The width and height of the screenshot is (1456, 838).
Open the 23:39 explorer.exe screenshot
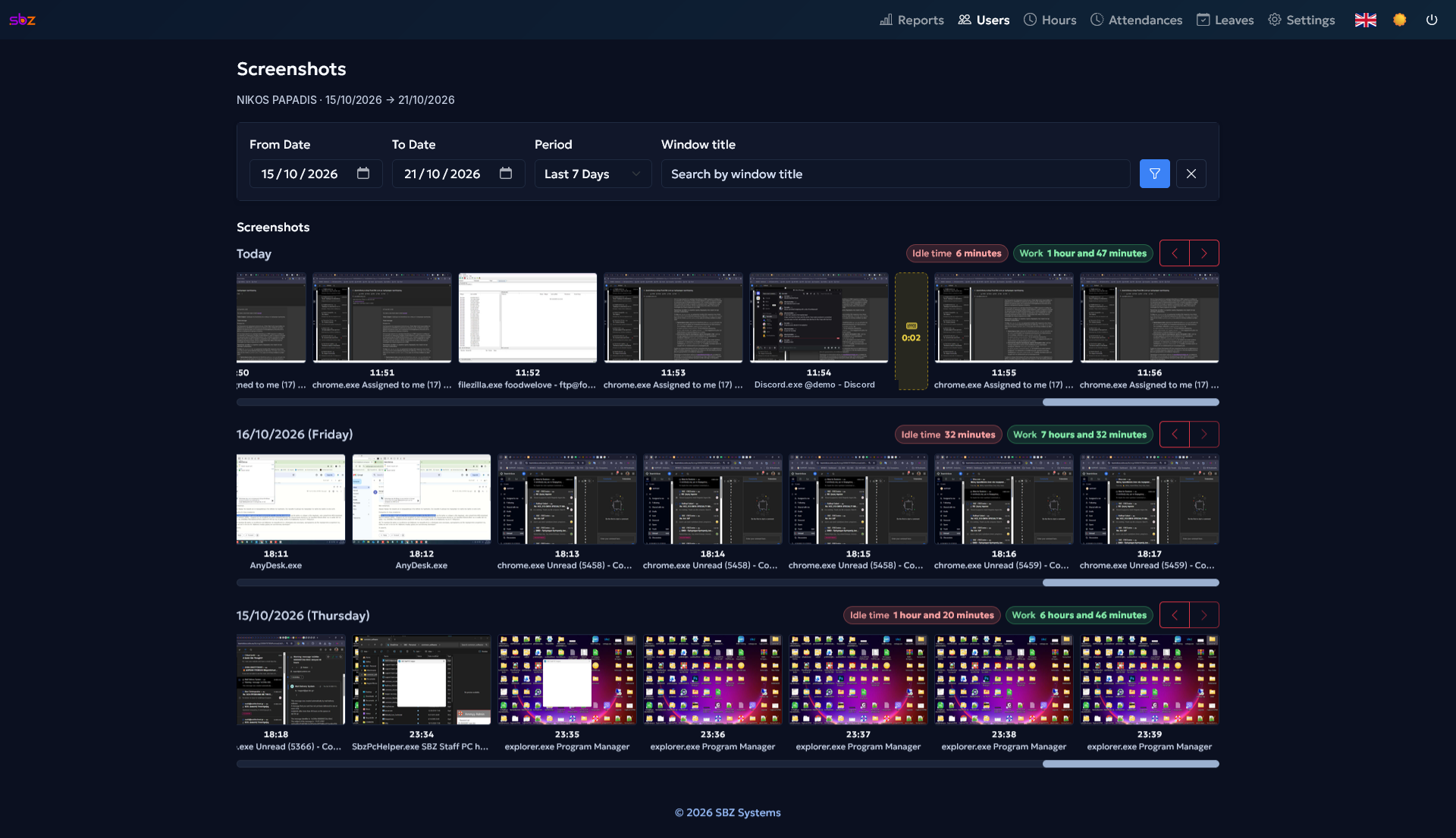pos(1149,680)
